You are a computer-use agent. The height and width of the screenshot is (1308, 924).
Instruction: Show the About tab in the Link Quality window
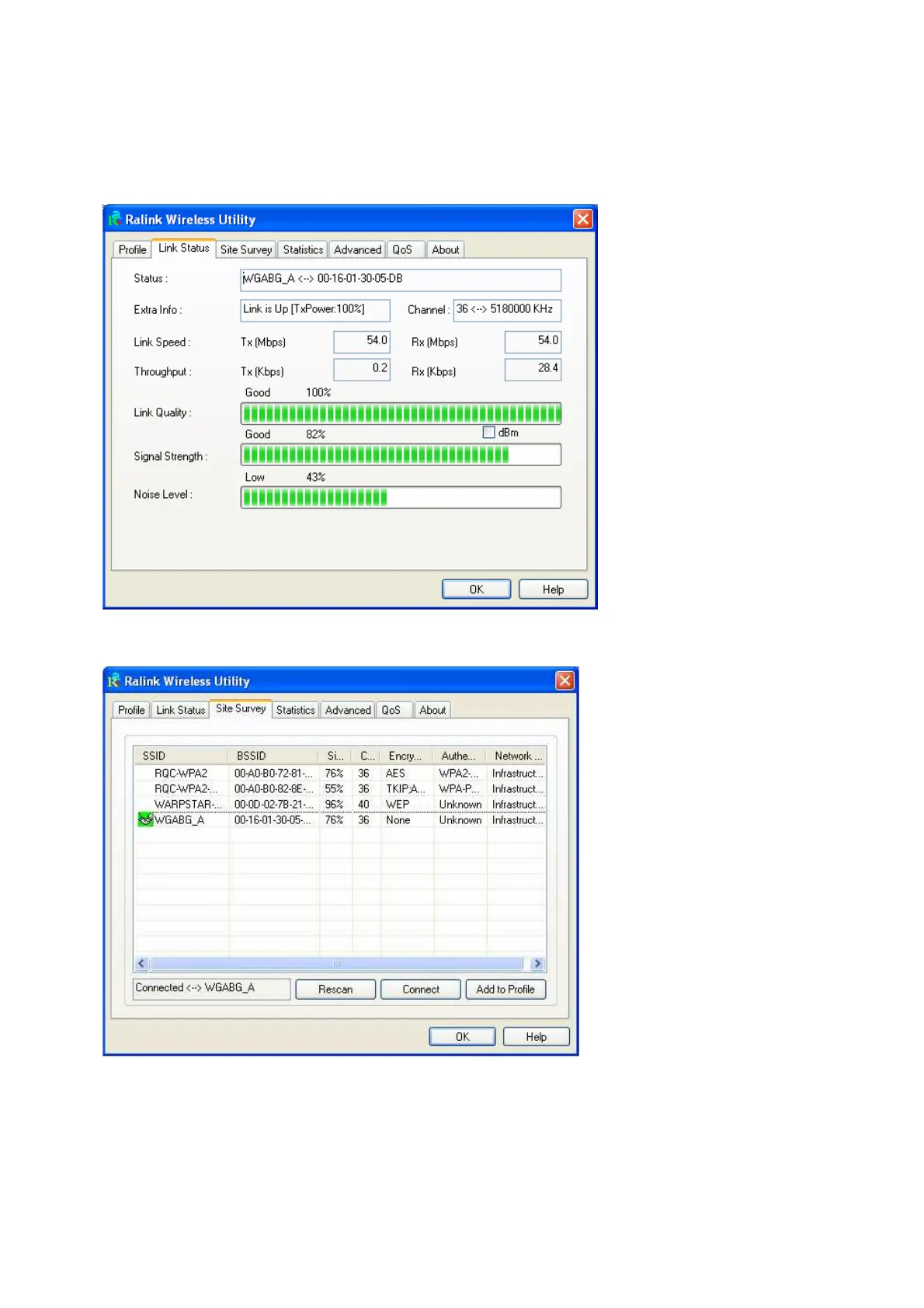446,249
